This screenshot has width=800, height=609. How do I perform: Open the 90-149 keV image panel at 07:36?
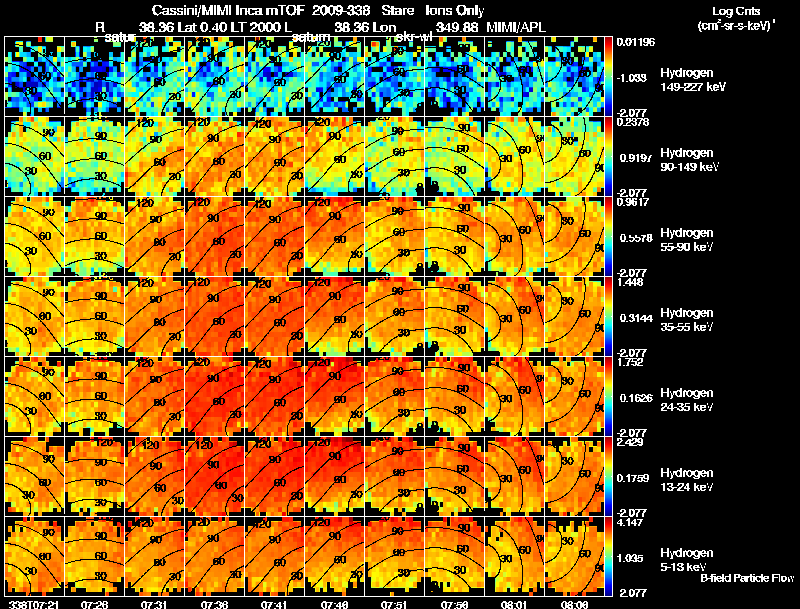(214, 156)
